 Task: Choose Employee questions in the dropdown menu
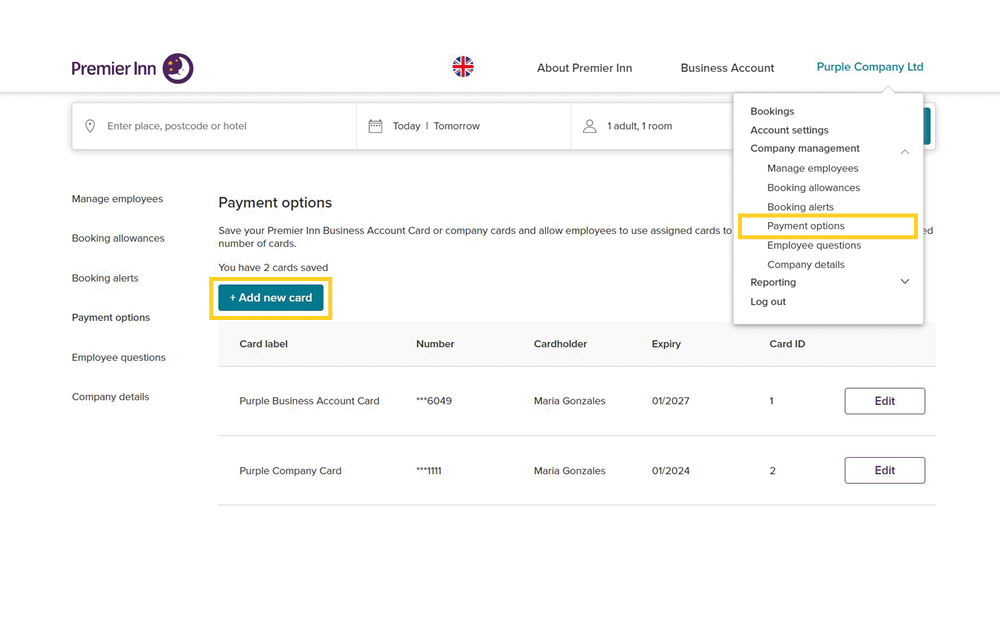814,245
